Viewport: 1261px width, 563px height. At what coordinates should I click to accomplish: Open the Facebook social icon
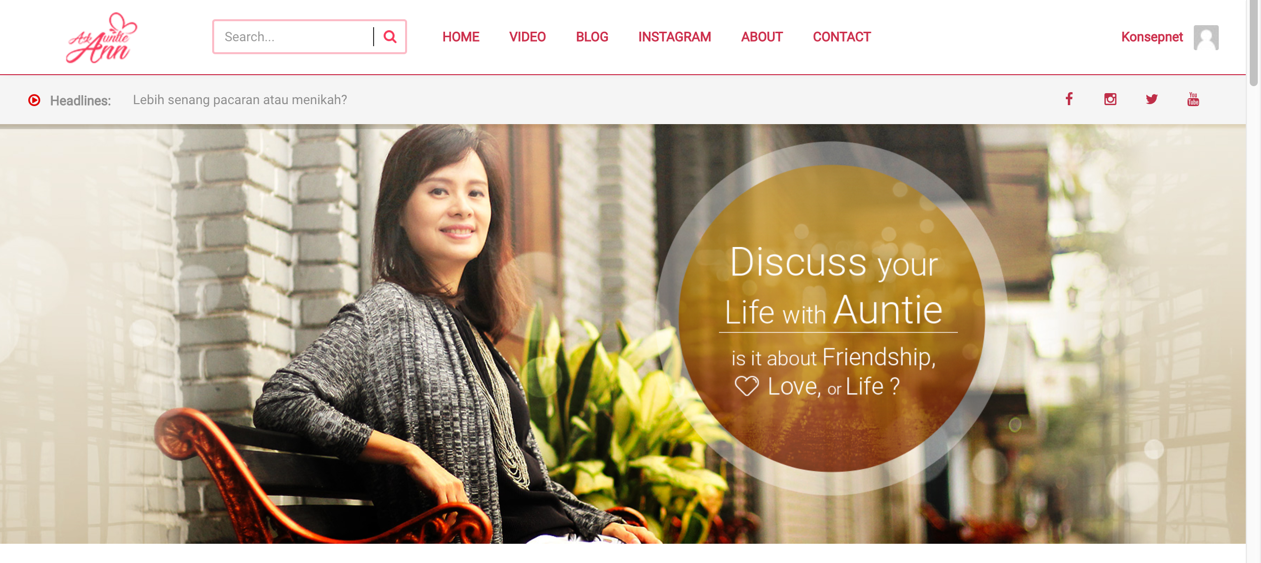pos(1069,99)
